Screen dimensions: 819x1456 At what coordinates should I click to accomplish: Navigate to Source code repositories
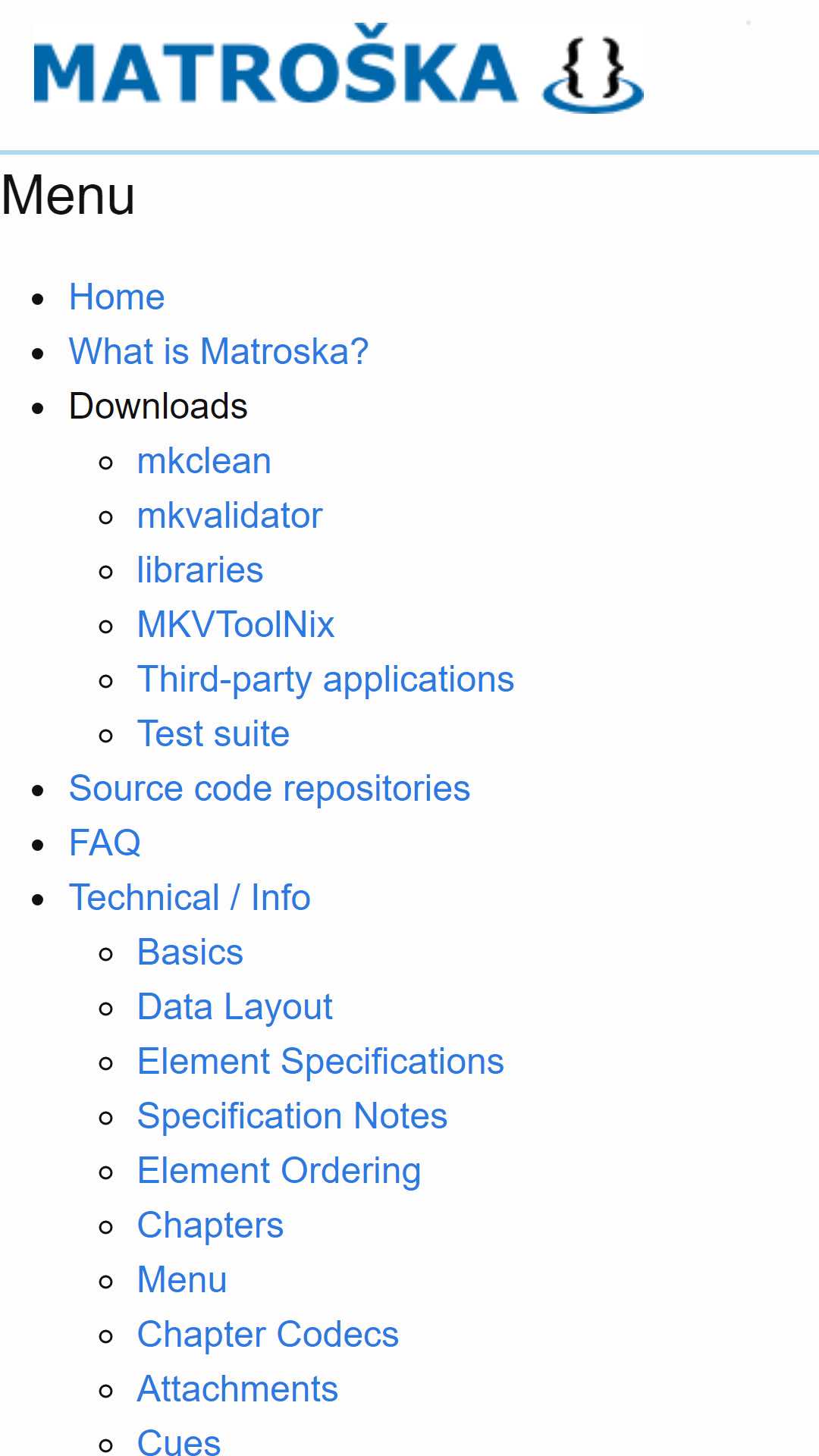pos(269,789)
